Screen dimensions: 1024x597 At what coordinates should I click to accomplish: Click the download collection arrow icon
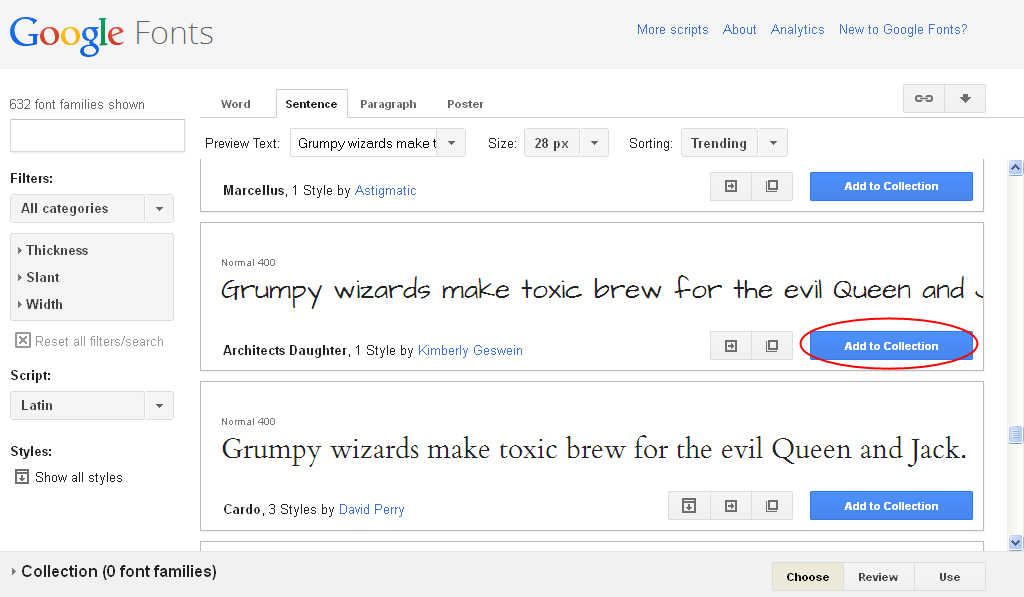pos(965,98)
